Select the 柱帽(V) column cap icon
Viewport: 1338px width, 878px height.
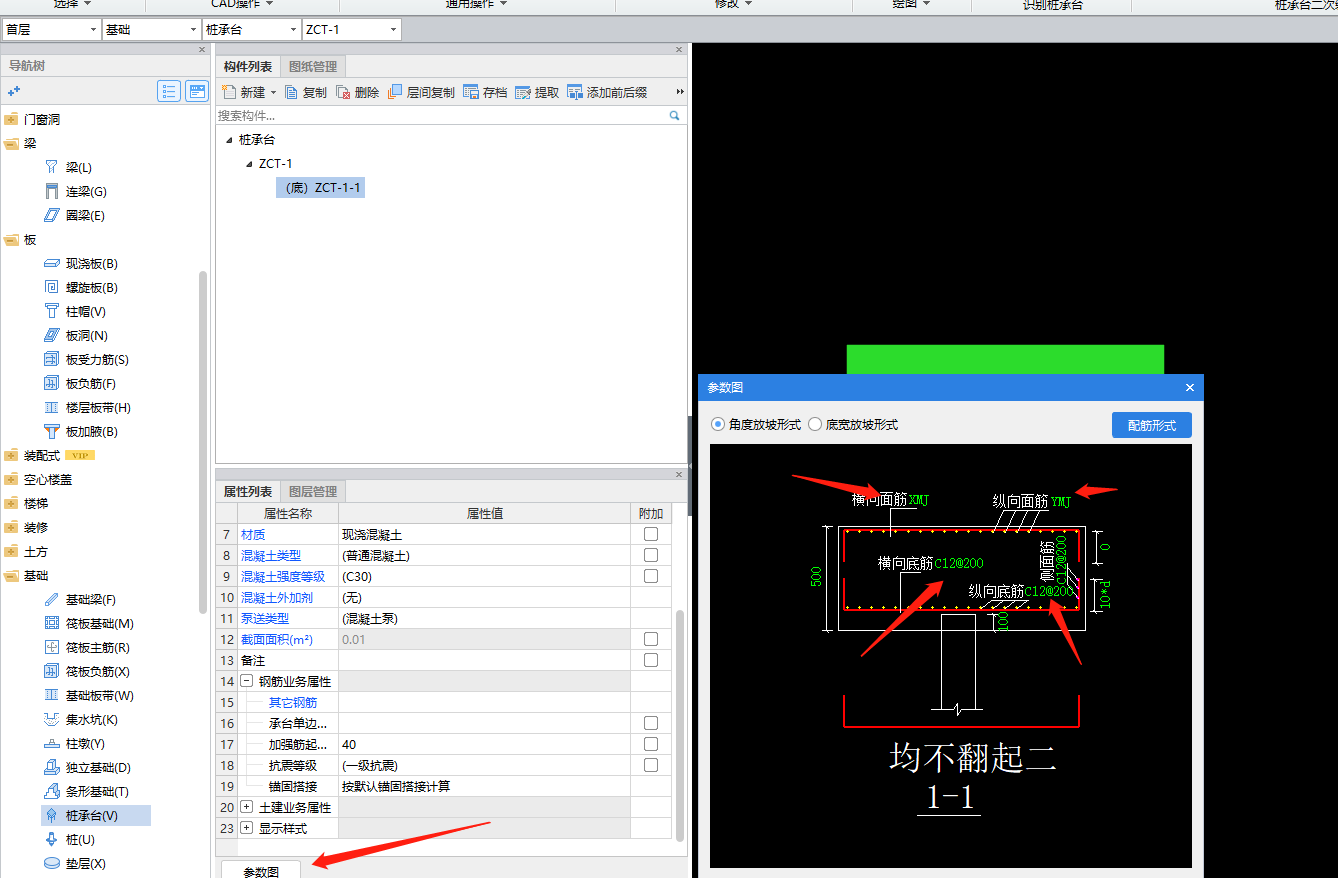click(x=52, y=311)
